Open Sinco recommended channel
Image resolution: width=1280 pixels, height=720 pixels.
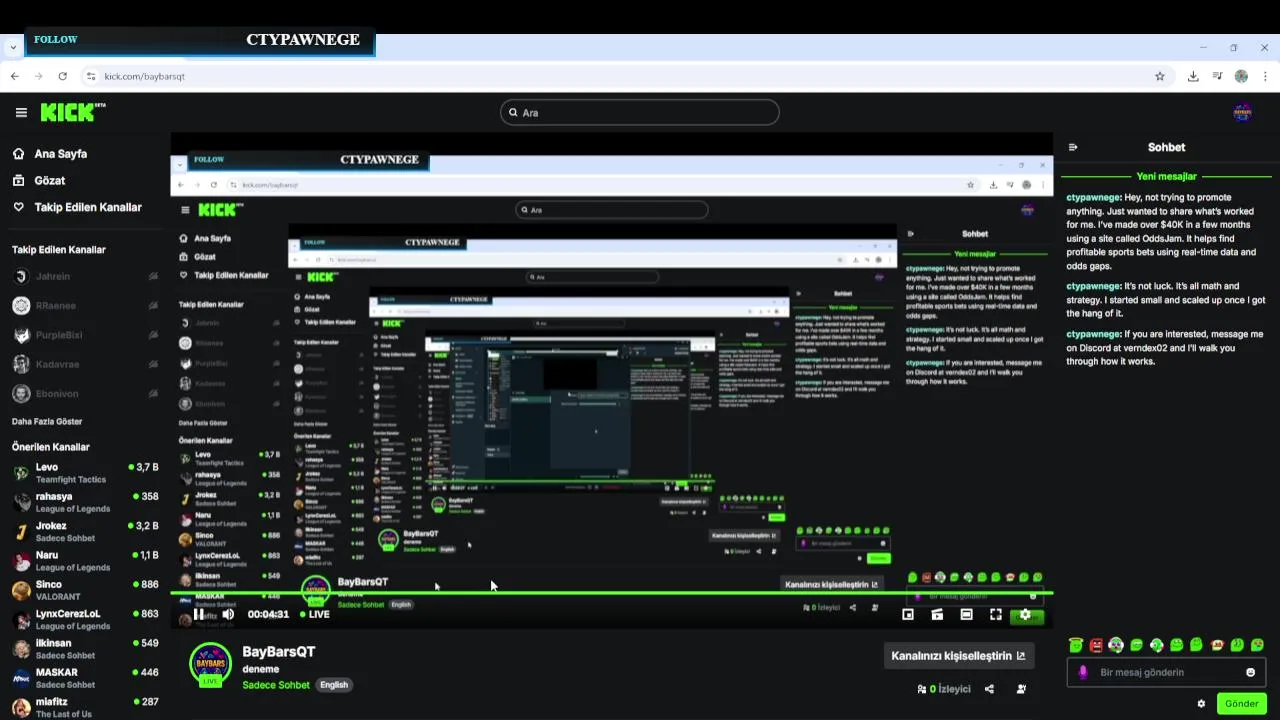pyautogui.click(x=85, y=590)
